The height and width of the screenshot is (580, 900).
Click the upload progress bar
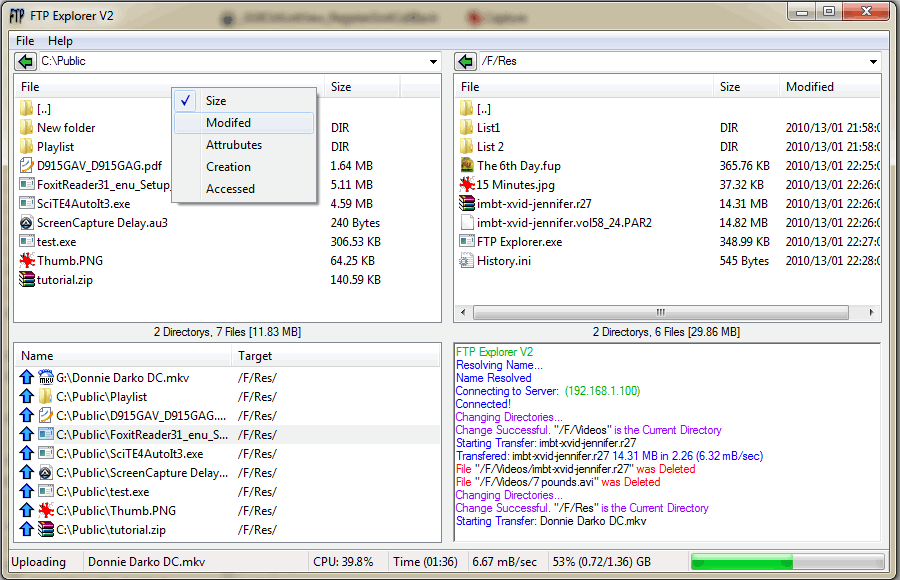(788, 562)
